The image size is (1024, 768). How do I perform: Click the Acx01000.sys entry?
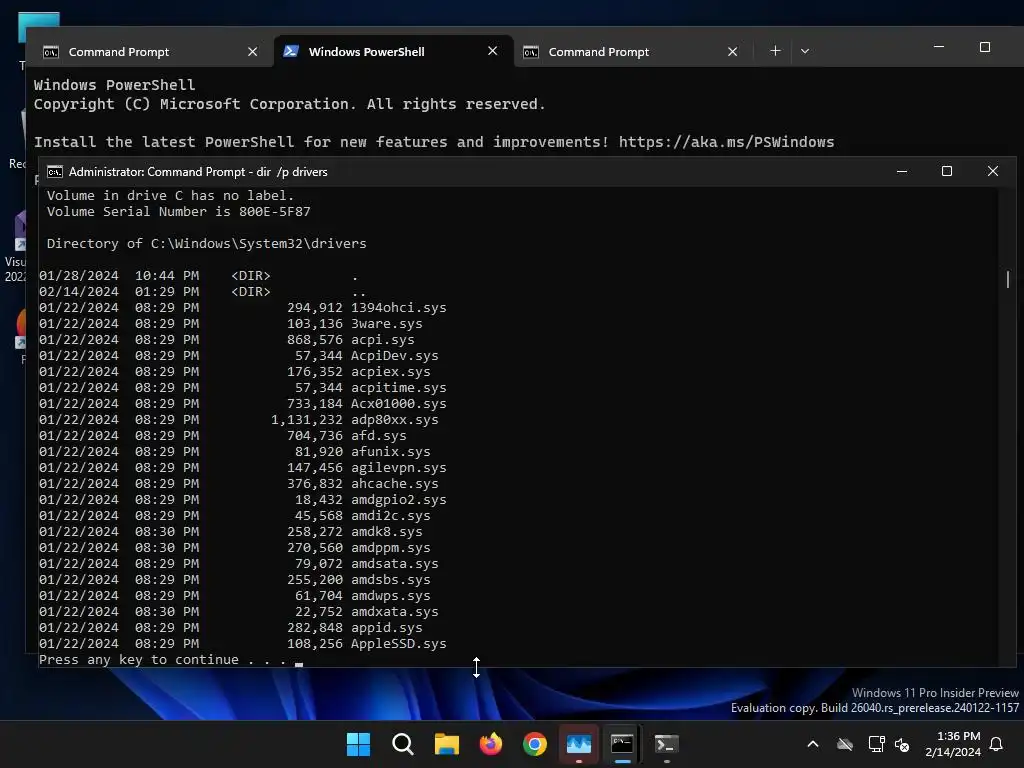[x=398, y=404]
